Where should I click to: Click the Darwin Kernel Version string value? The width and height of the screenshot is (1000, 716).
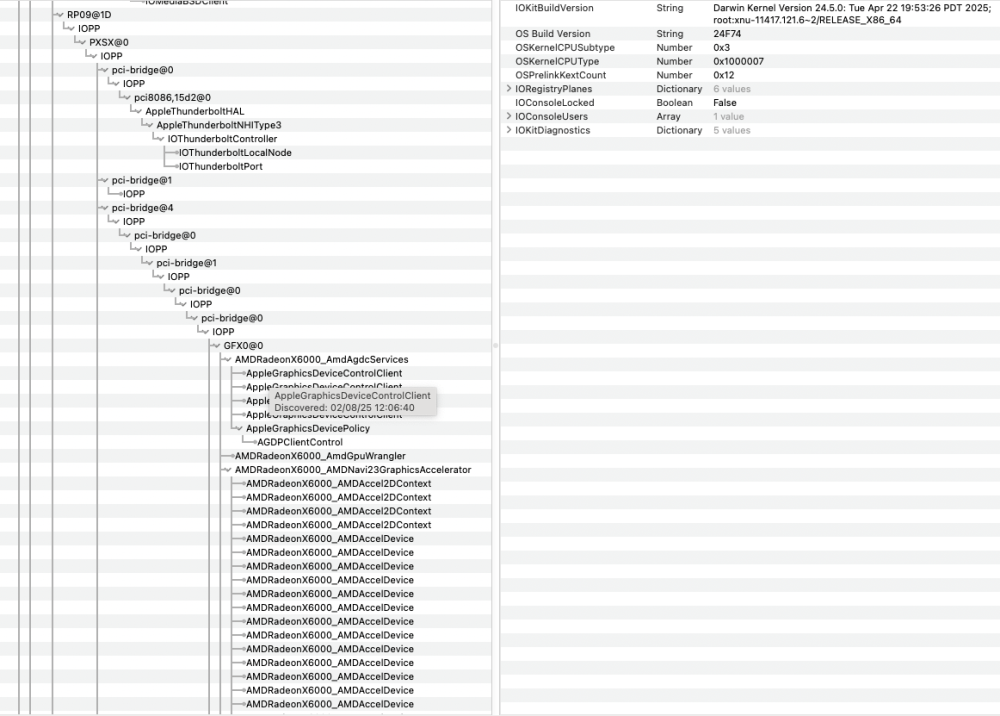click(x=852, y=14)
